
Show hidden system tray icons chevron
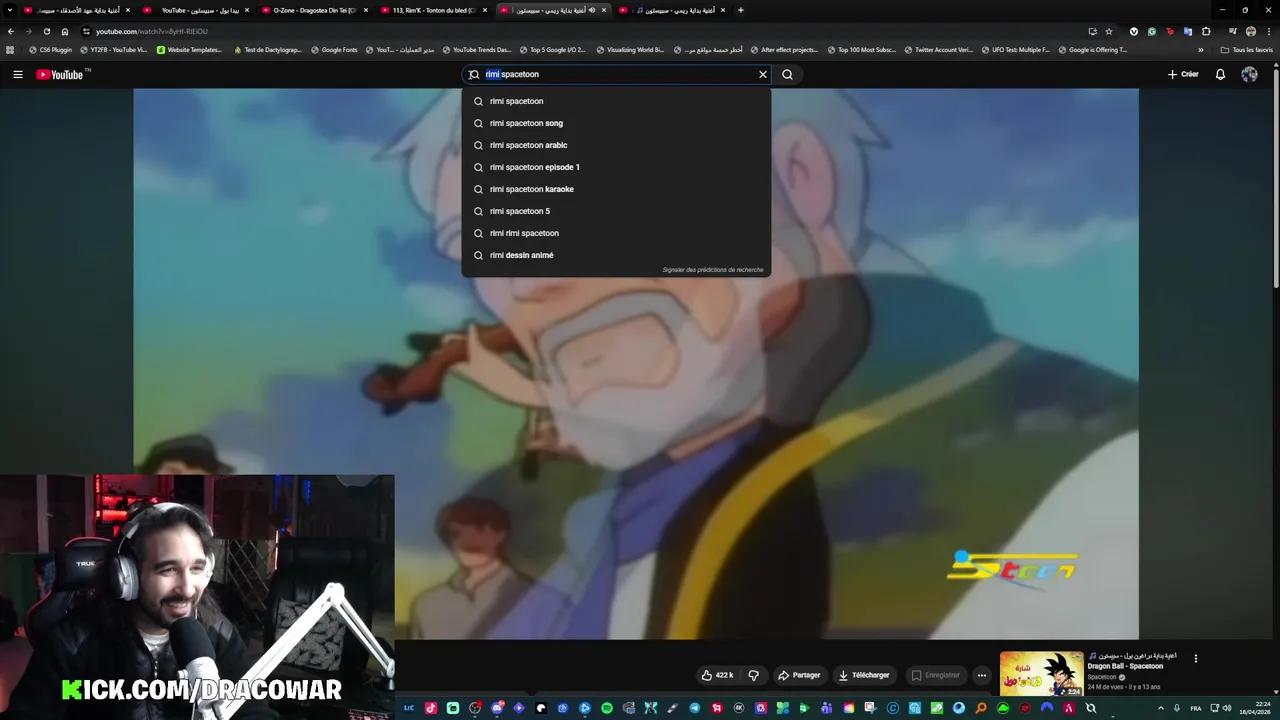point(1160,708)
